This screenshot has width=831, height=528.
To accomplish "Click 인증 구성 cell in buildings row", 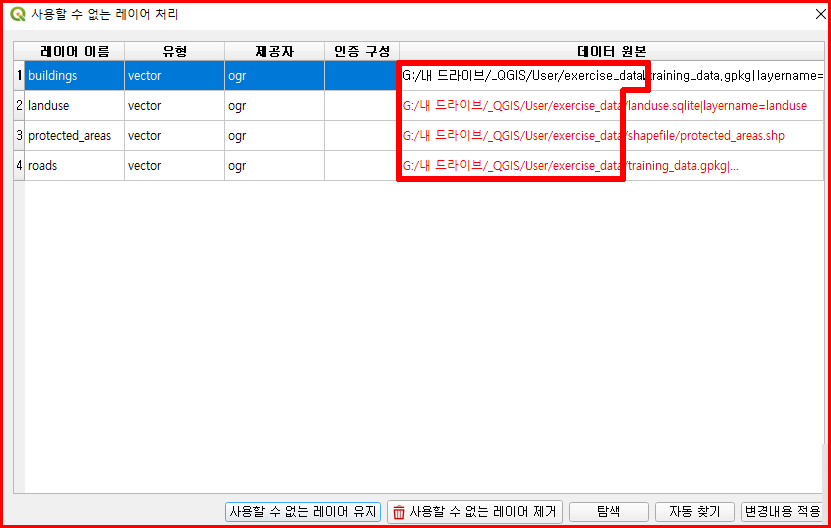I will (x=362, y=75).
